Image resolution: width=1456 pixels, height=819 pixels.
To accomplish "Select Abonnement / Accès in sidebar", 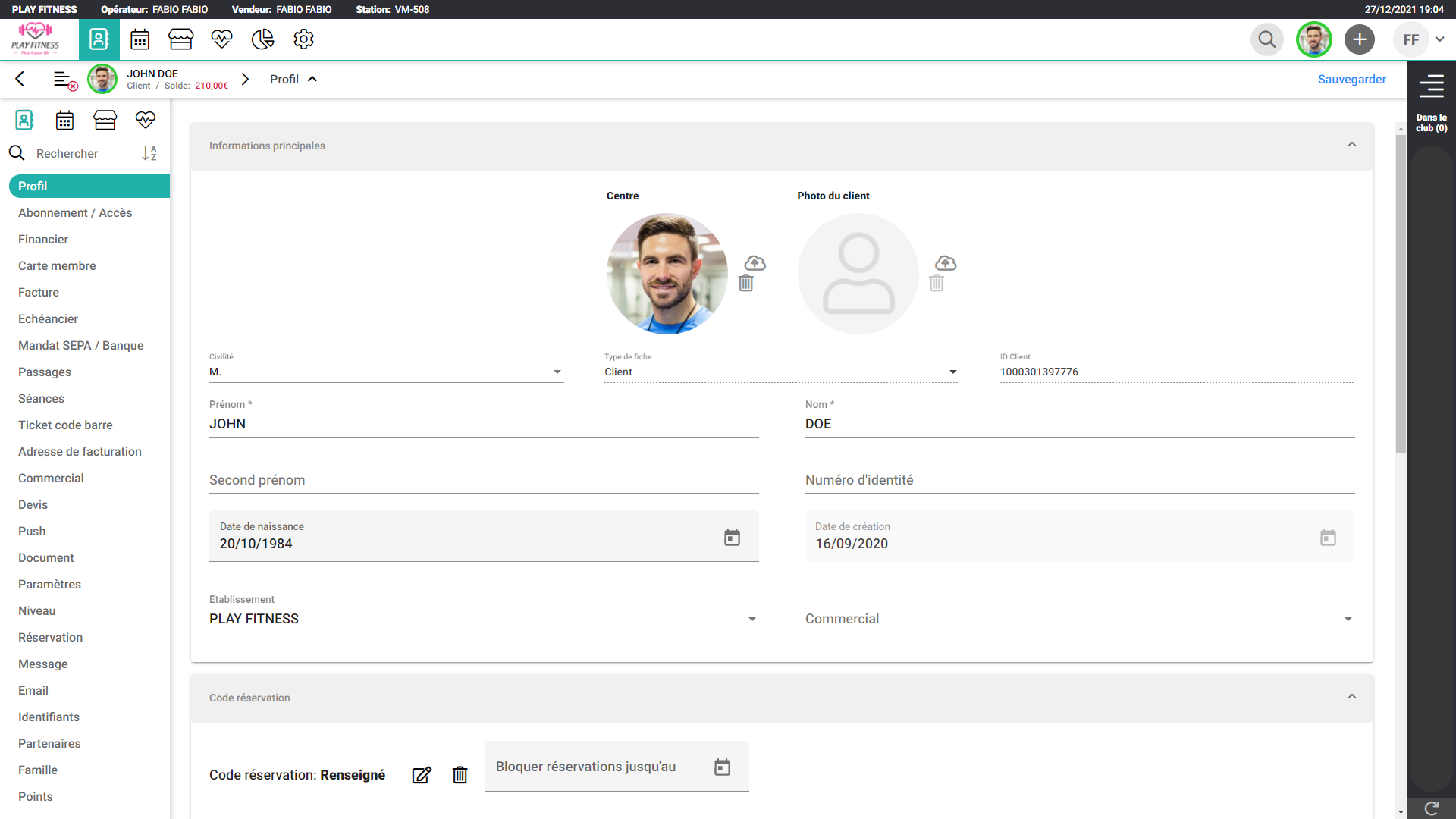I will tap(75, 213).
